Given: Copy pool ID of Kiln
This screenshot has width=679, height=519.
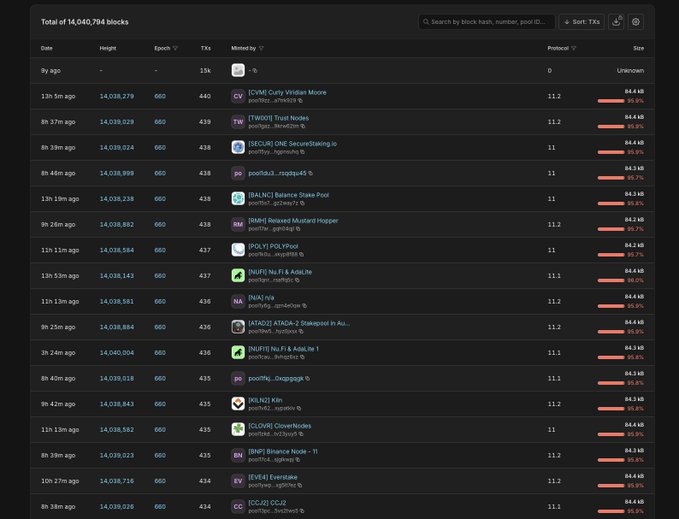Looking at the screenshot, I should (299, 408).
